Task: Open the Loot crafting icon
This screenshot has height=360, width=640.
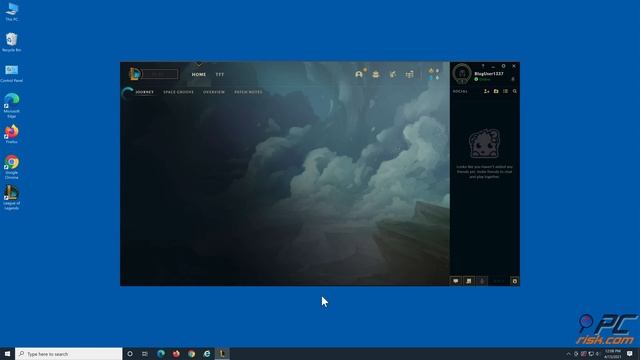Action: coord(393,74)
